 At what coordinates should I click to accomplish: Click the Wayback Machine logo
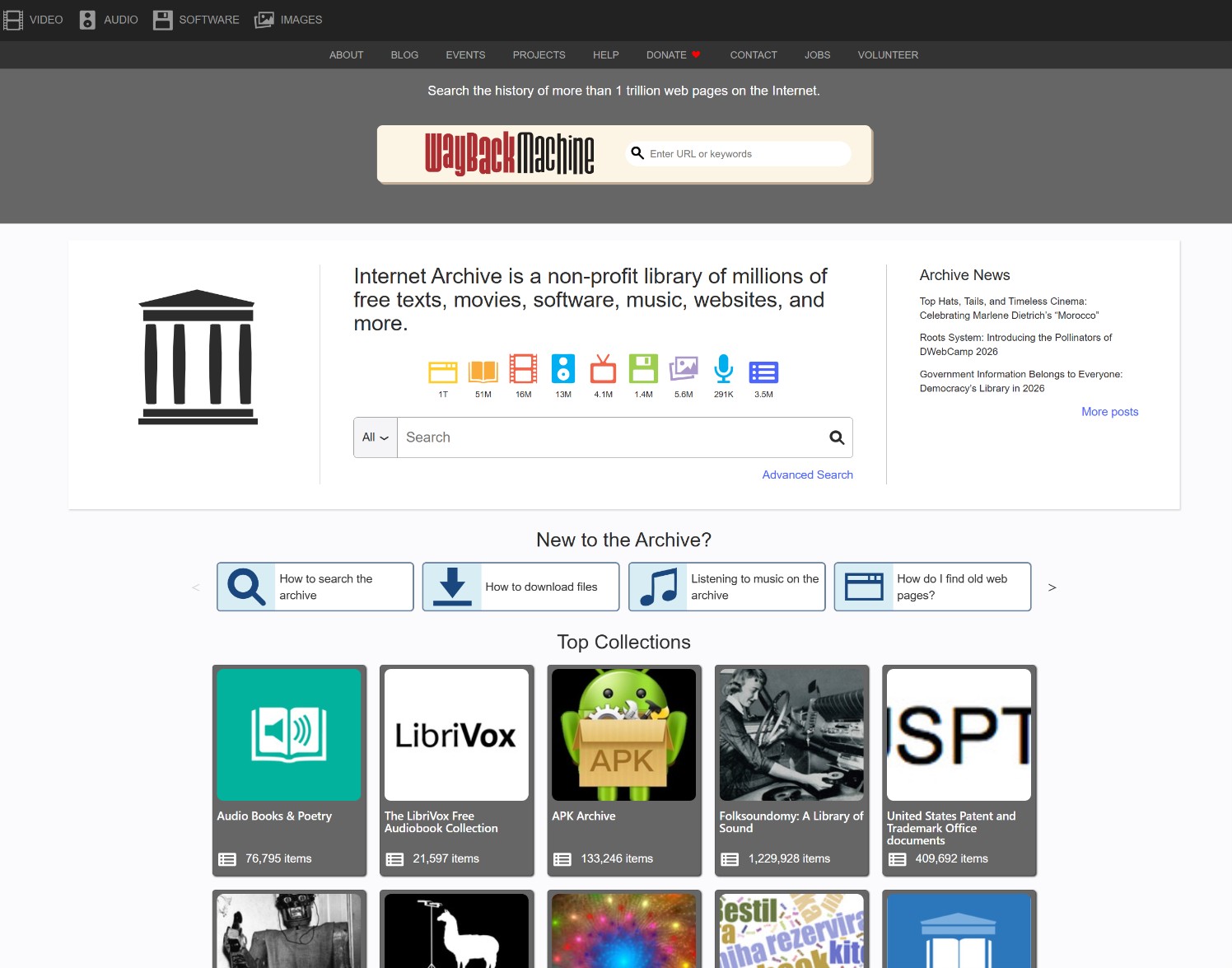point(509,154)
